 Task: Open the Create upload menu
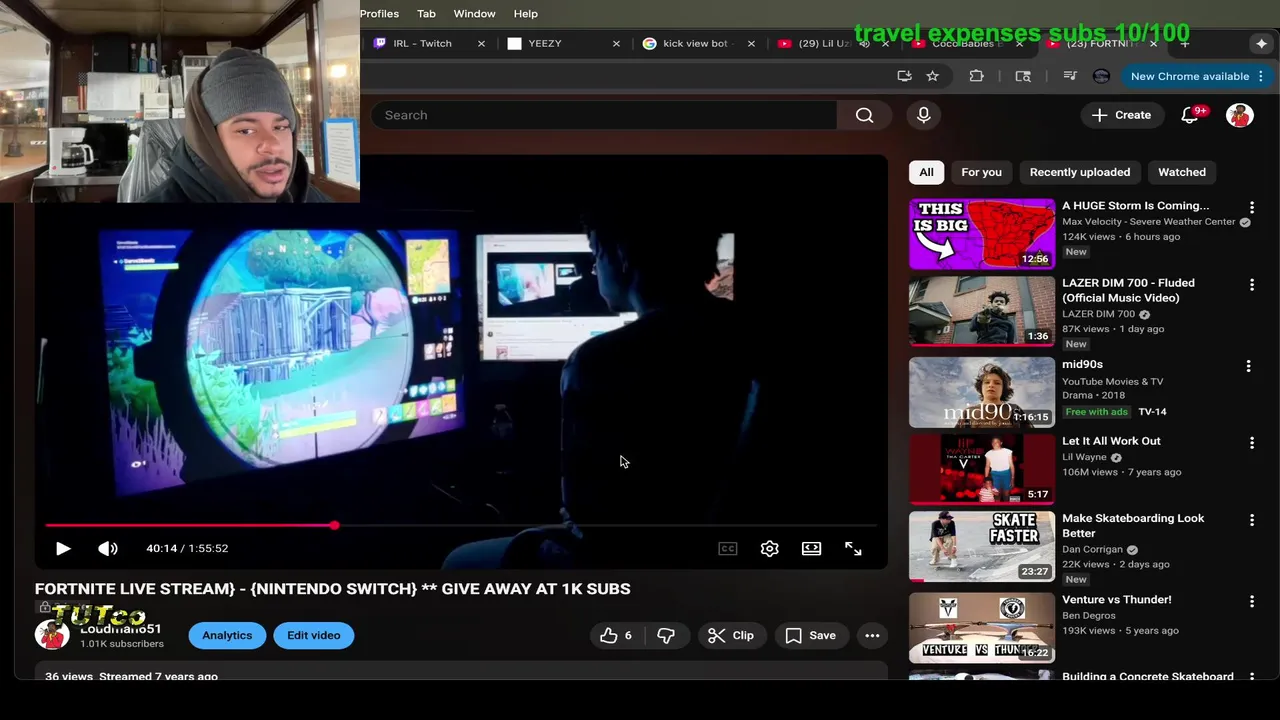(1121, 115)
